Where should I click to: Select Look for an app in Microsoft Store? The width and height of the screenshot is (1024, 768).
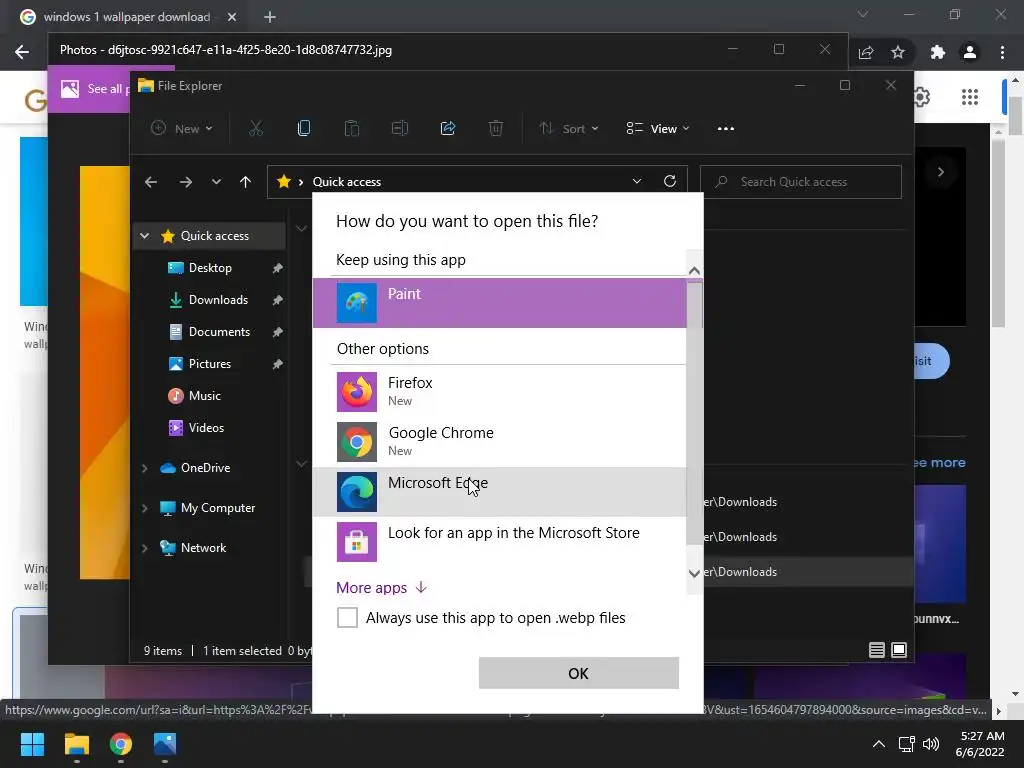500,542
